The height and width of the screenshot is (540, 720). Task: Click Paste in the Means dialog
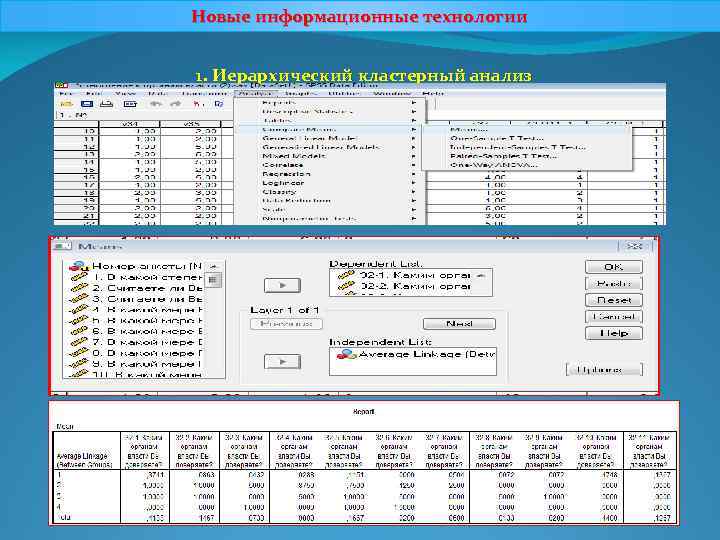613,283
